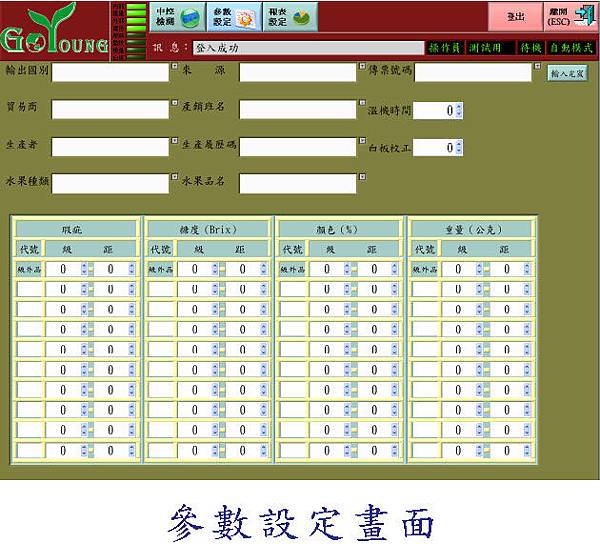The image size is (600, 544).
Task: Open the 傳票號碼 dropdown arrow
Action: (x=537, y=66)
